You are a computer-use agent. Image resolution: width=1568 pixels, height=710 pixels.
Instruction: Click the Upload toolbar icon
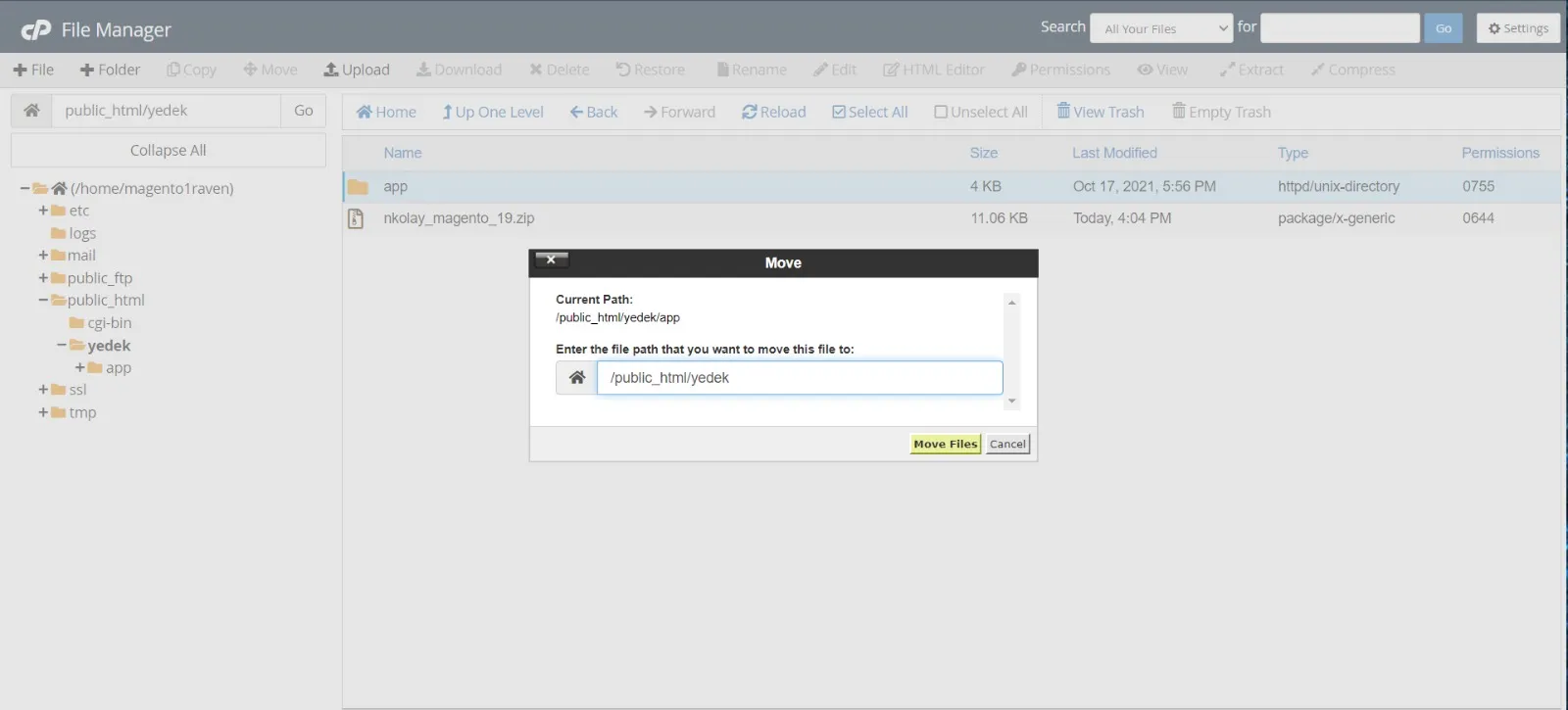[357, 70]
